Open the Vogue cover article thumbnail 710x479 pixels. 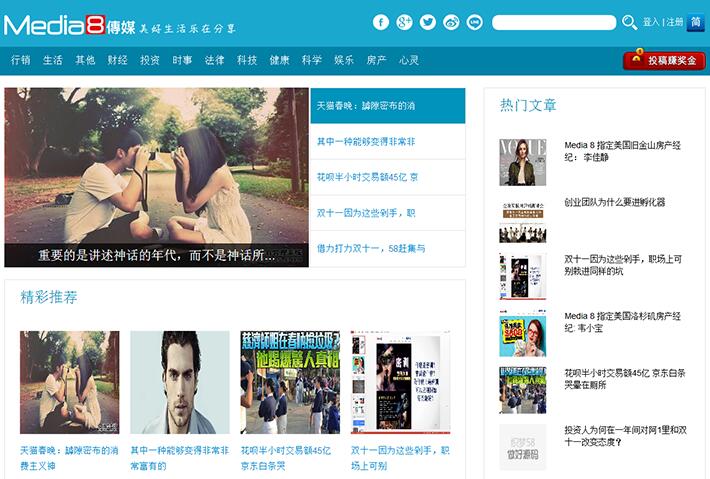pyautogui.click(x=523, y=162)
